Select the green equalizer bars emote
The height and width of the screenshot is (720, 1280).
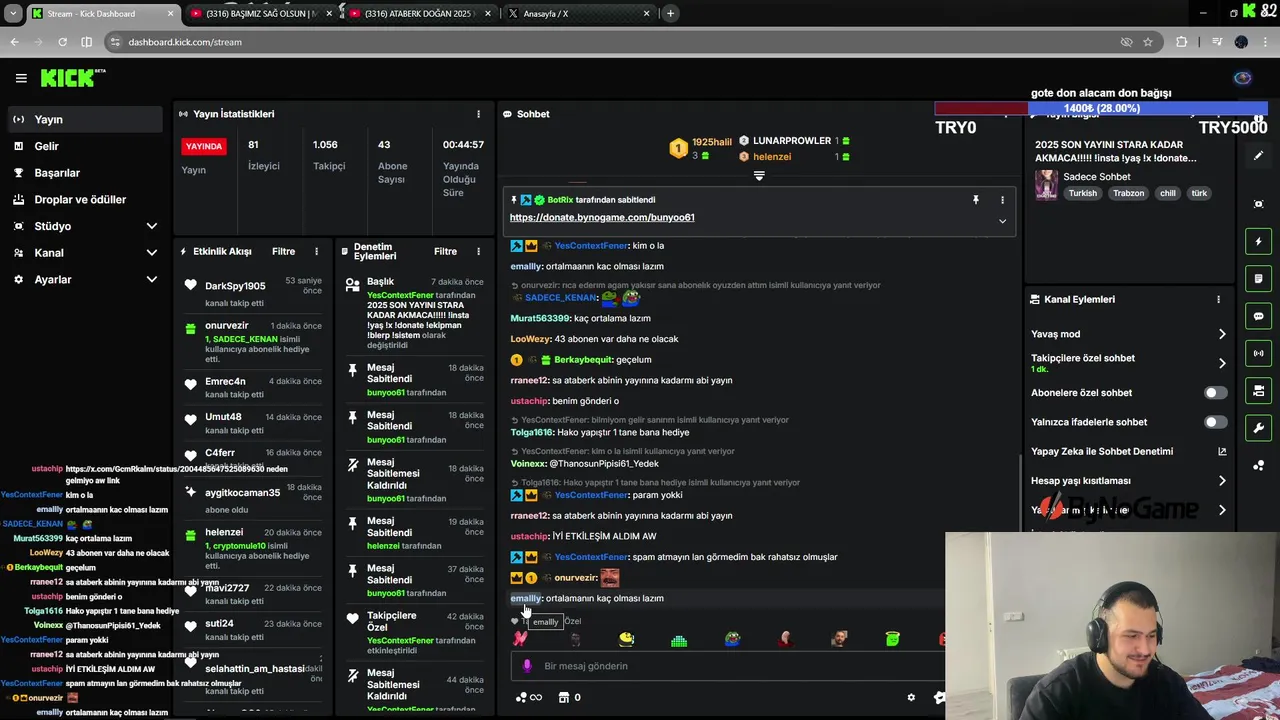tap(679, 639)
